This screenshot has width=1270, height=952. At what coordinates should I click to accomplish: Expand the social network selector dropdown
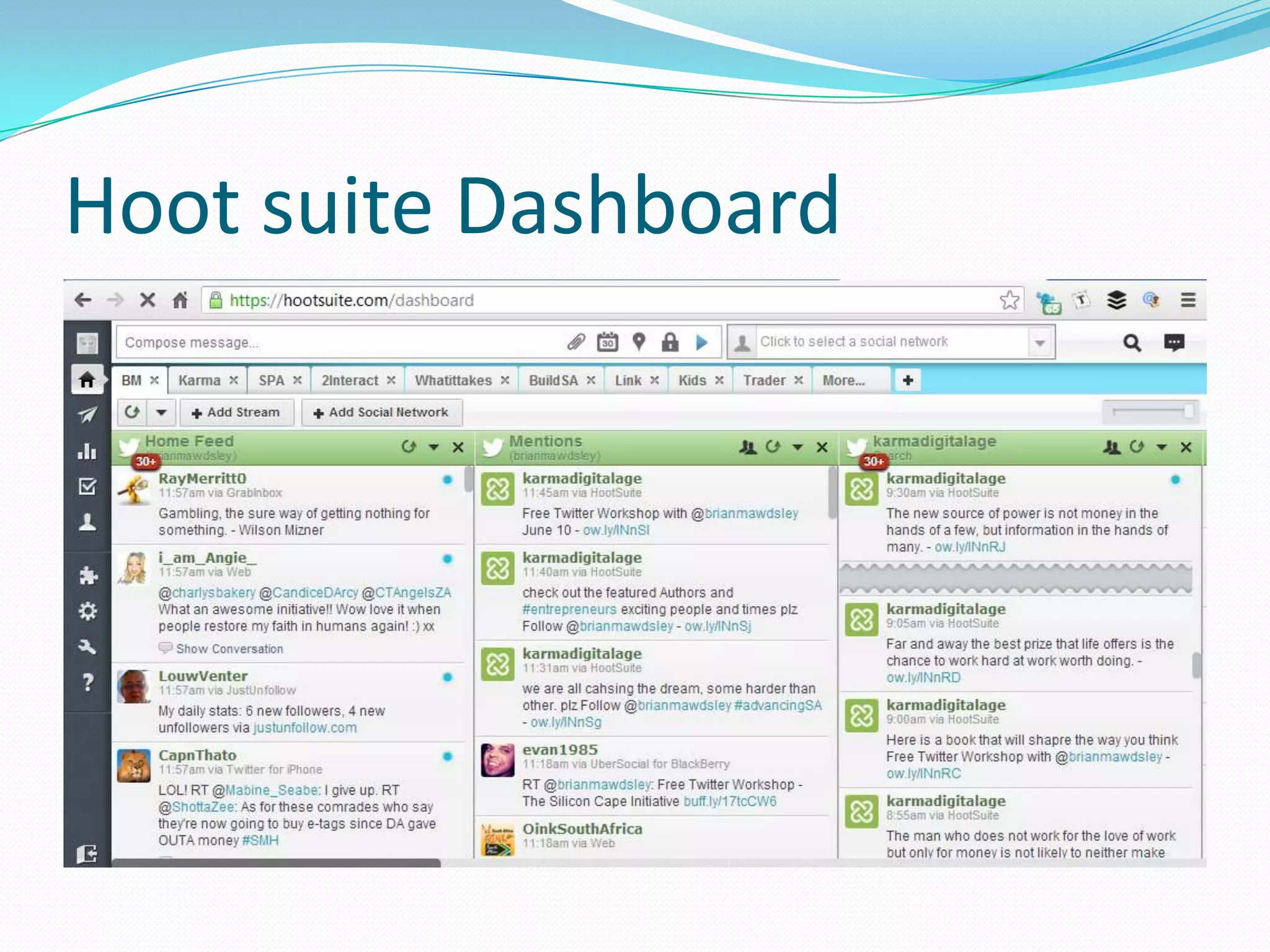(x=1040, y=342)
